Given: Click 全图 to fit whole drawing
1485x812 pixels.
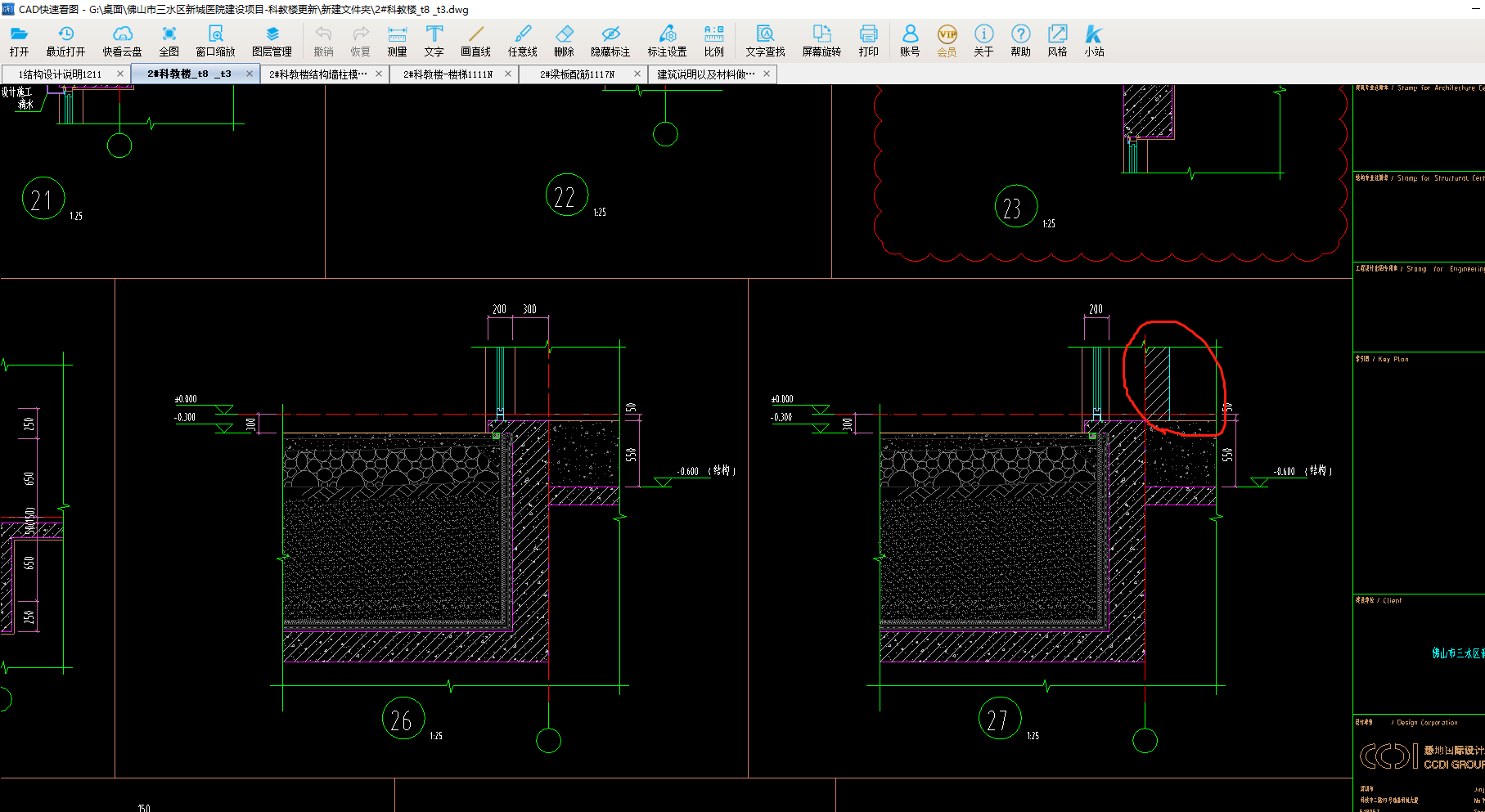Looking at the screenshot, I should click(169, 40).
